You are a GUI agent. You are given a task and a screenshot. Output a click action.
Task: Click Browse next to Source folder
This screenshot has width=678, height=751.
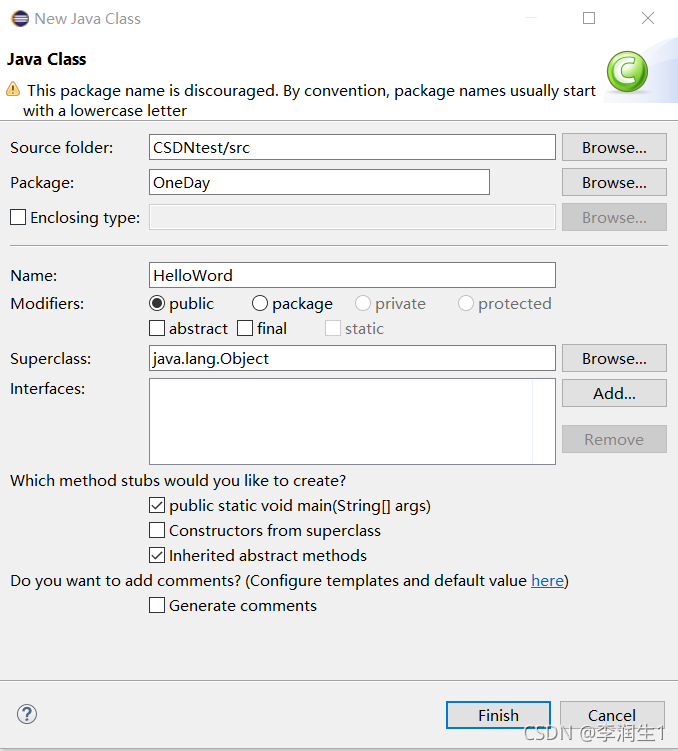(x=614, y=147)
